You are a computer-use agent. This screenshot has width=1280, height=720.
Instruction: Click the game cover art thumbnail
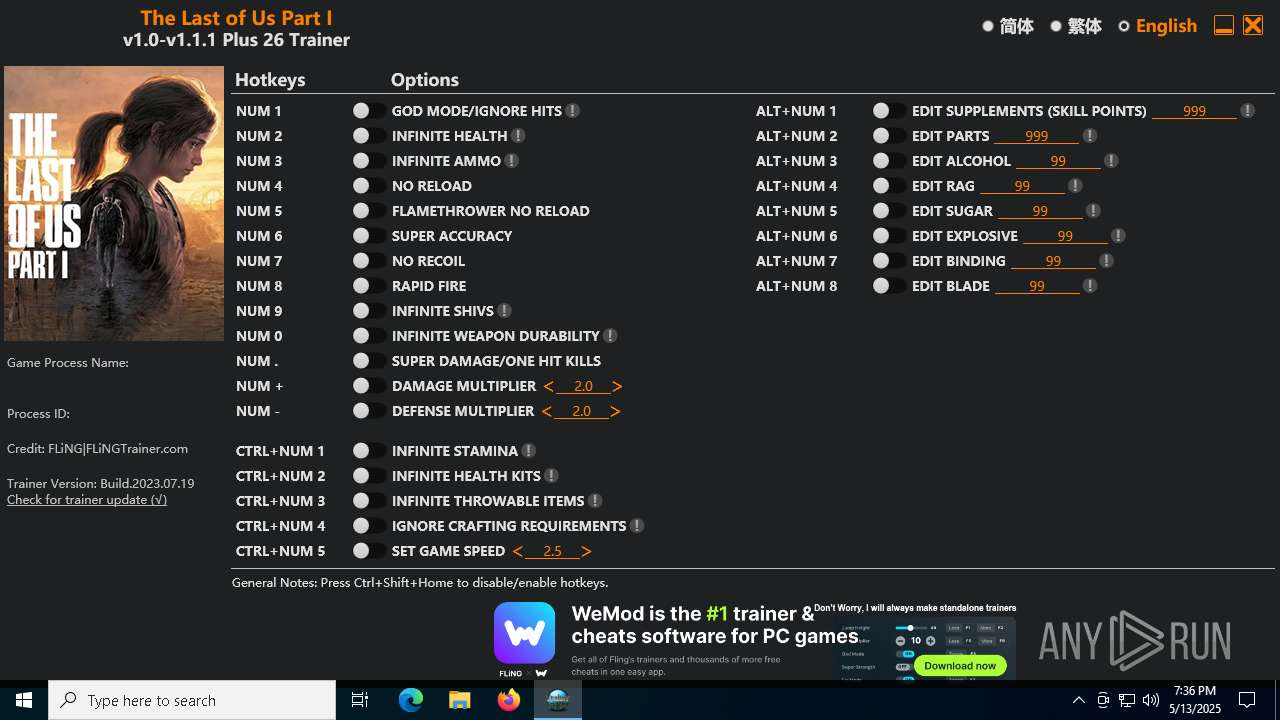(114, 204)
